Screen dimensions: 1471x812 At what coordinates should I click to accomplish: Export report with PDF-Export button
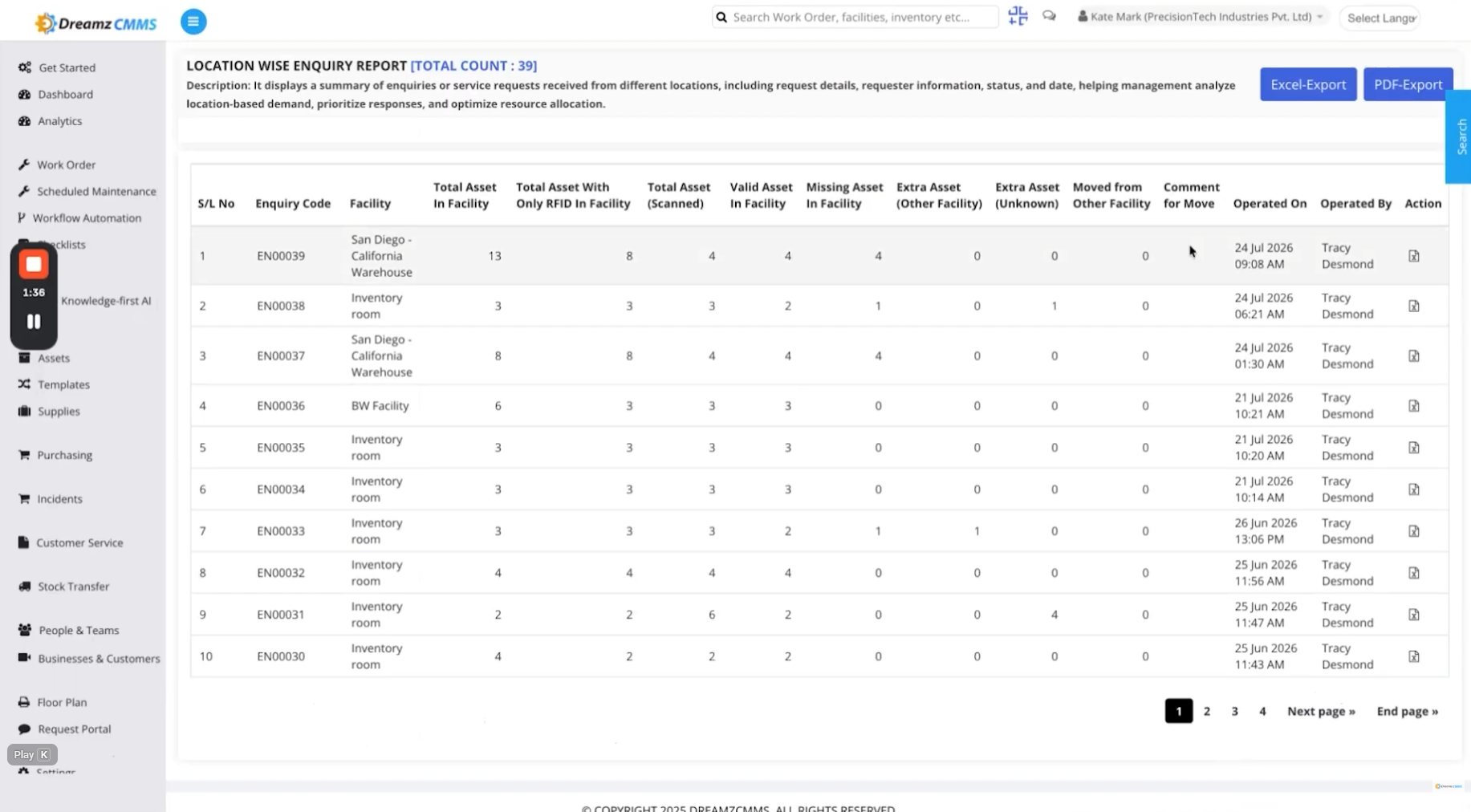pos(1408,84)
